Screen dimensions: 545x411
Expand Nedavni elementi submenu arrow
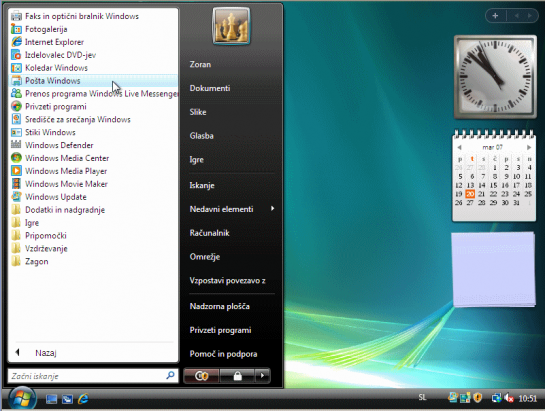point(272,209)
